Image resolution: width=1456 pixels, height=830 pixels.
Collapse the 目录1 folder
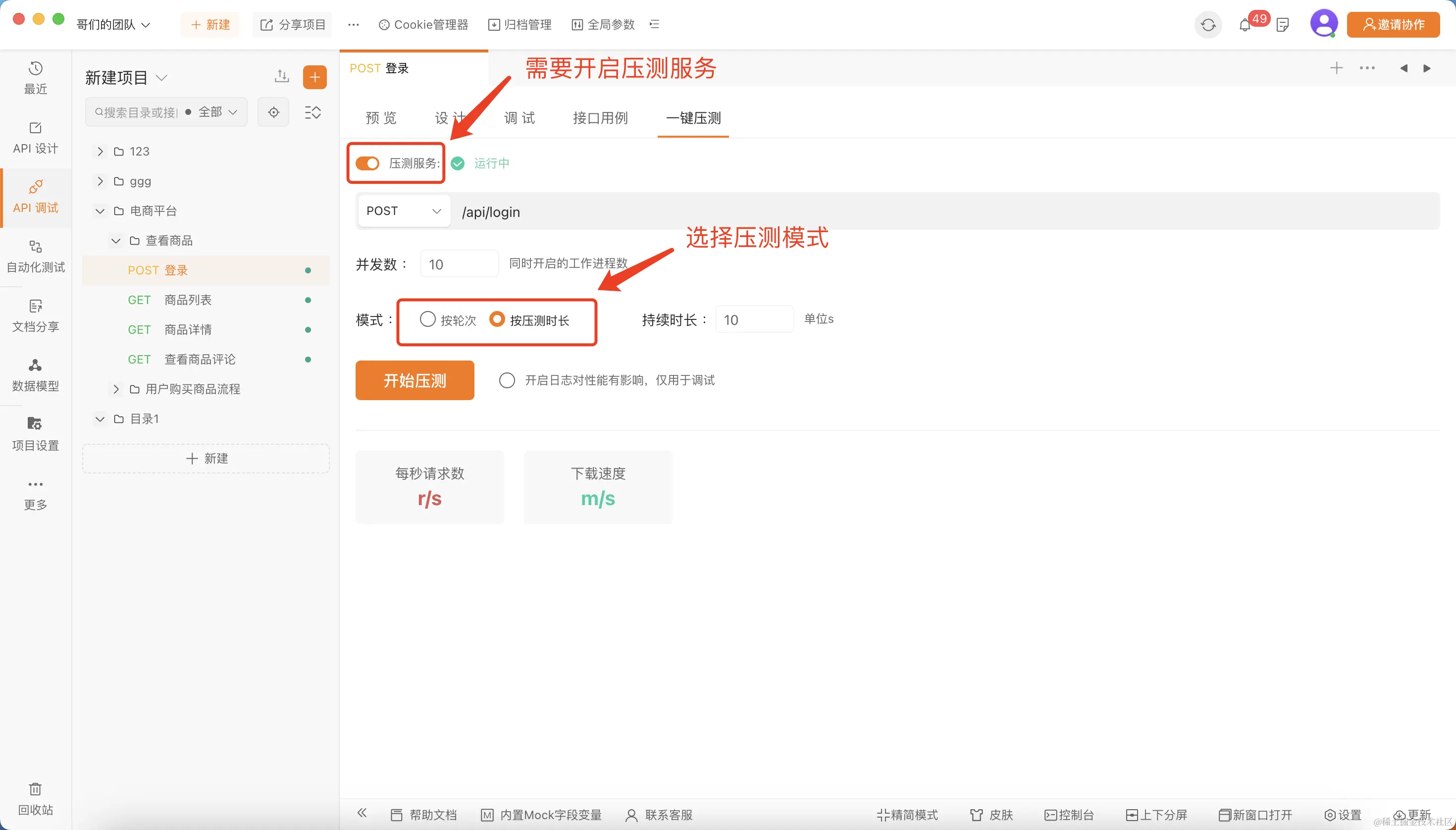pos(101,419)
